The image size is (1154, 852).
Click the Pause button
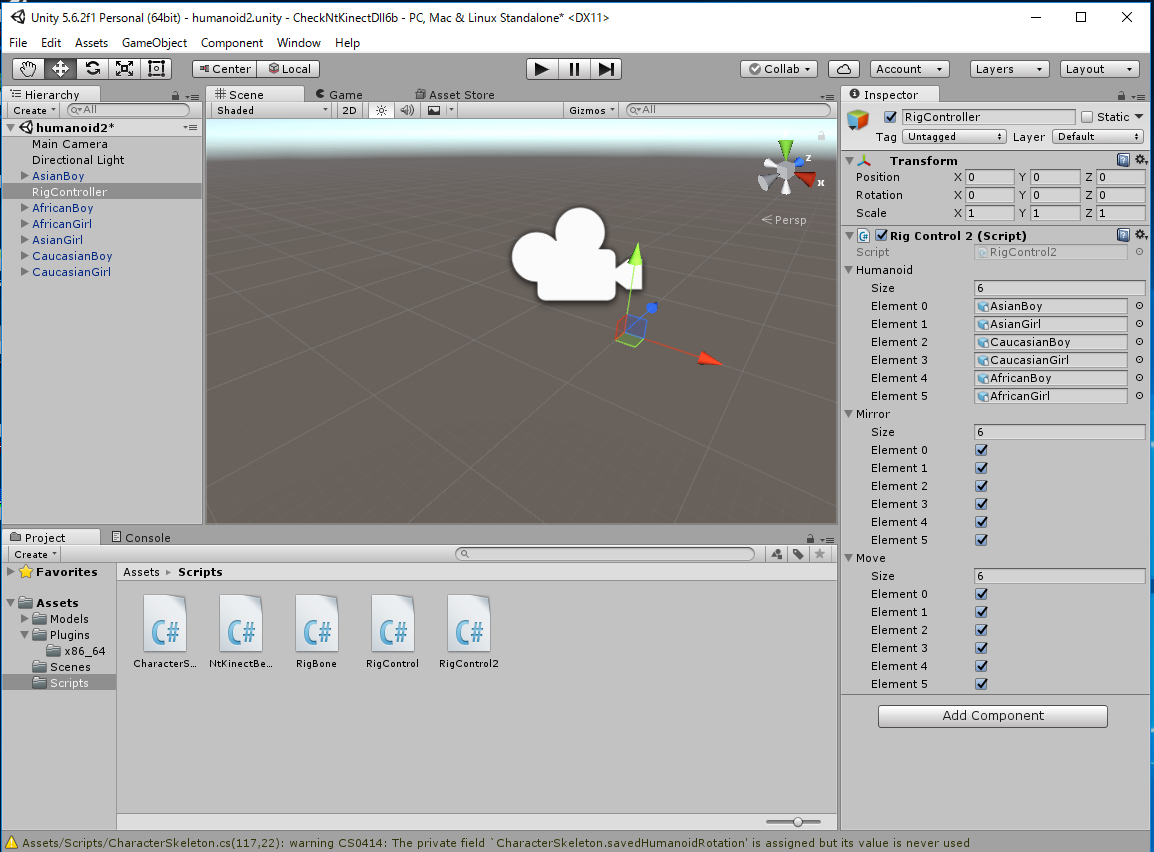(574, 69)
